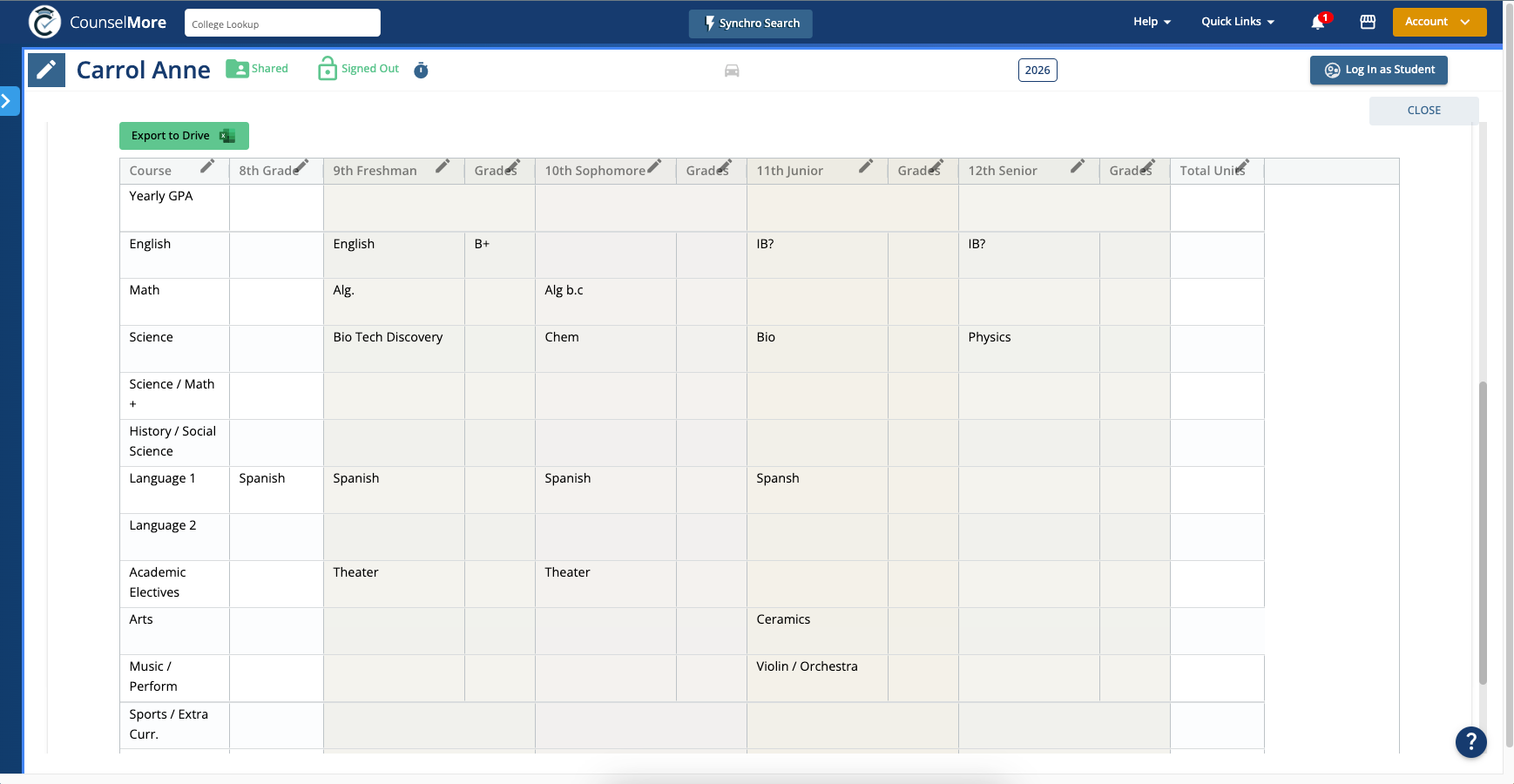Click the 9th Freshman Theater cell
This screenshot has width=1514, height=784.
394,585
